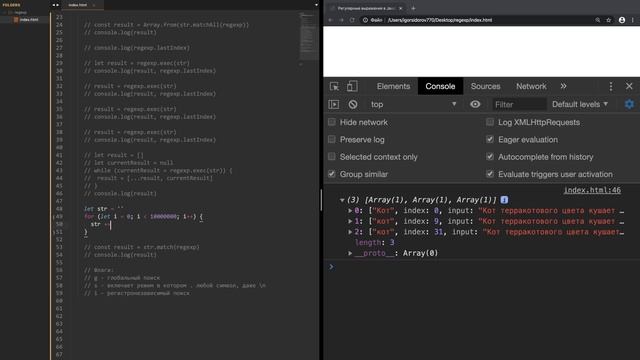
Task: Open the Default levels dropdown
Action: tap(580, 104)
